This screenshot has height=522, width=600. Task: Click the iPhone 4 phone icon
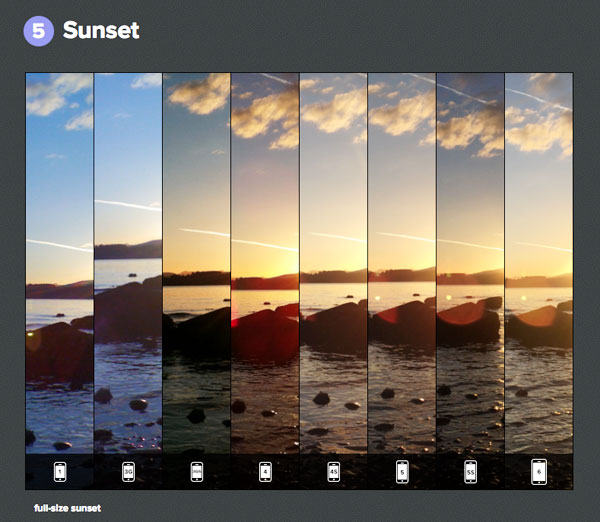[x=265, y=472]
